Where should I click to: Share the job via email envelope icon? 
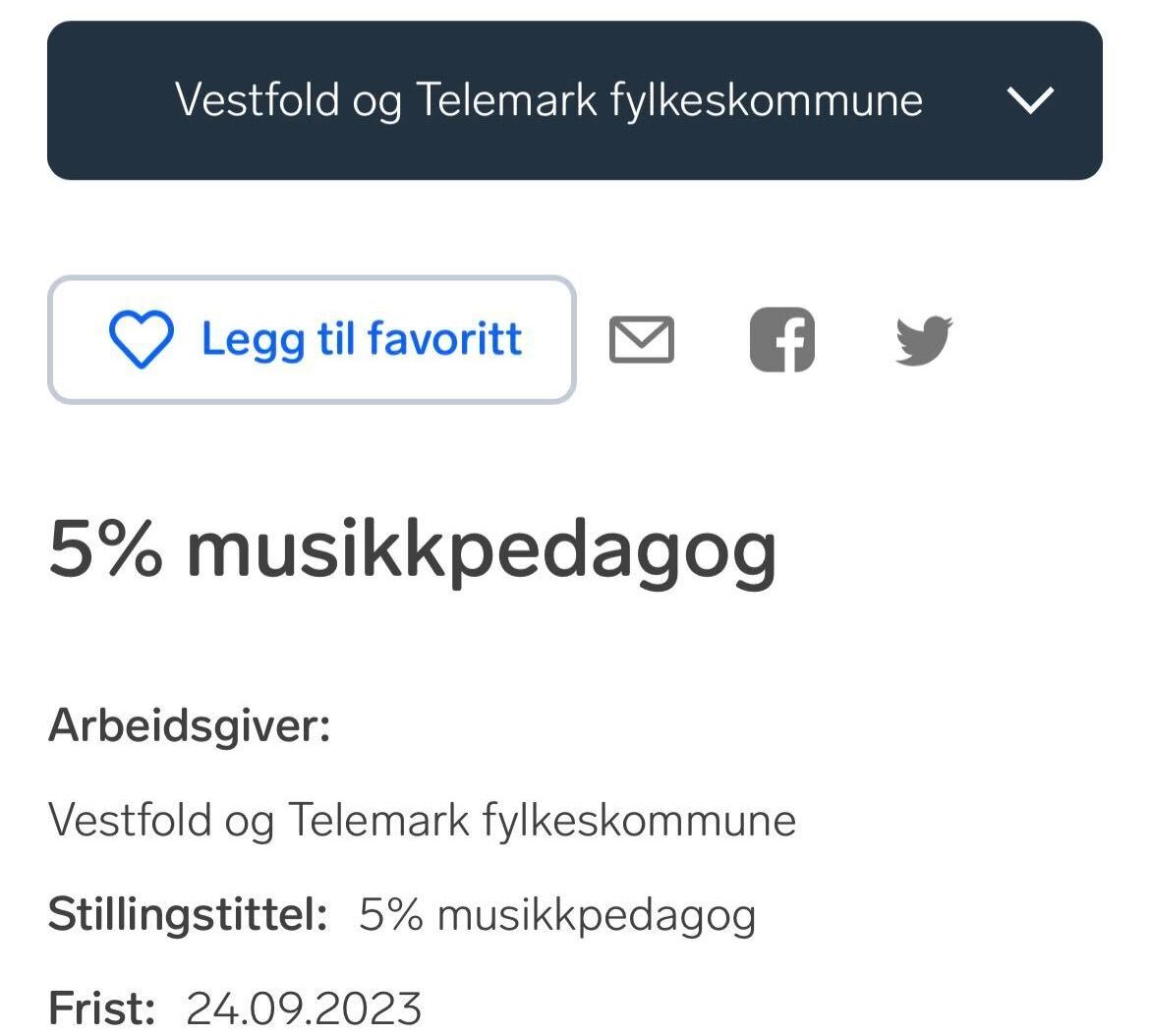coord(642,340)
